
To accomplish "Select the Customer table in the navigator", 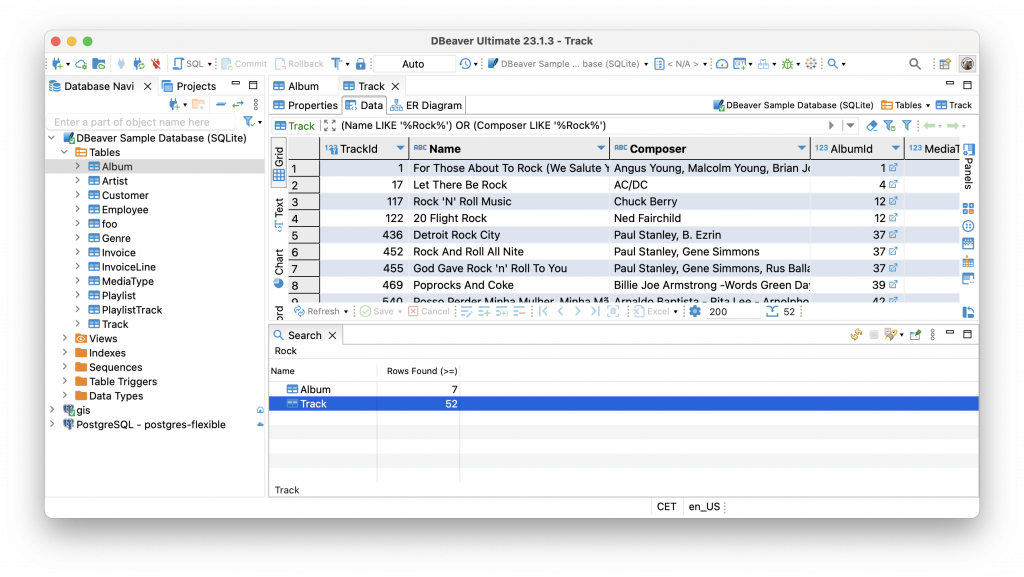I will coord(125,195).
